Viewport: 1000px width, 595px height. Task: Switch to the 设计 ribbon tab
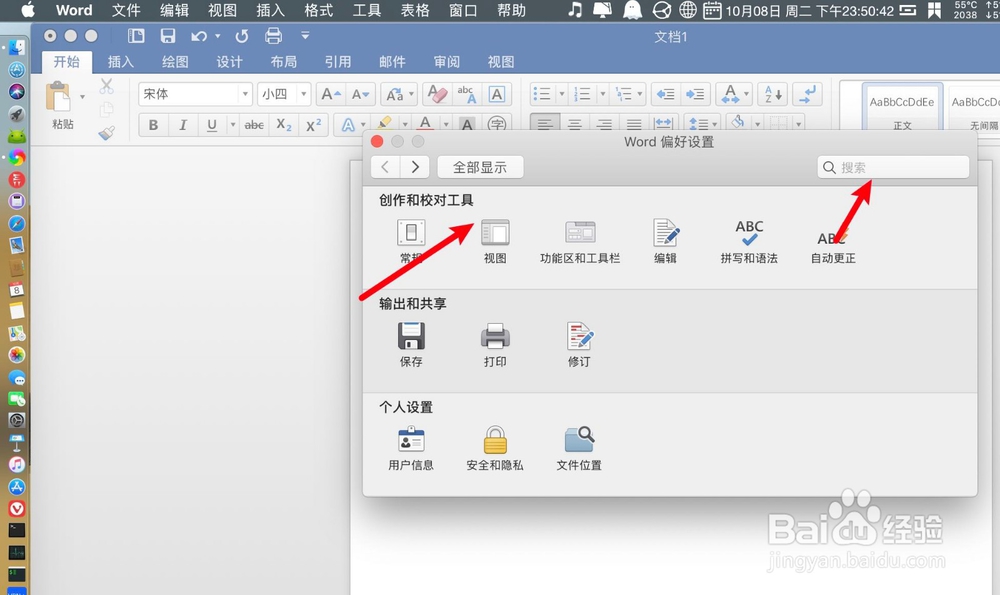click(230, 62)
